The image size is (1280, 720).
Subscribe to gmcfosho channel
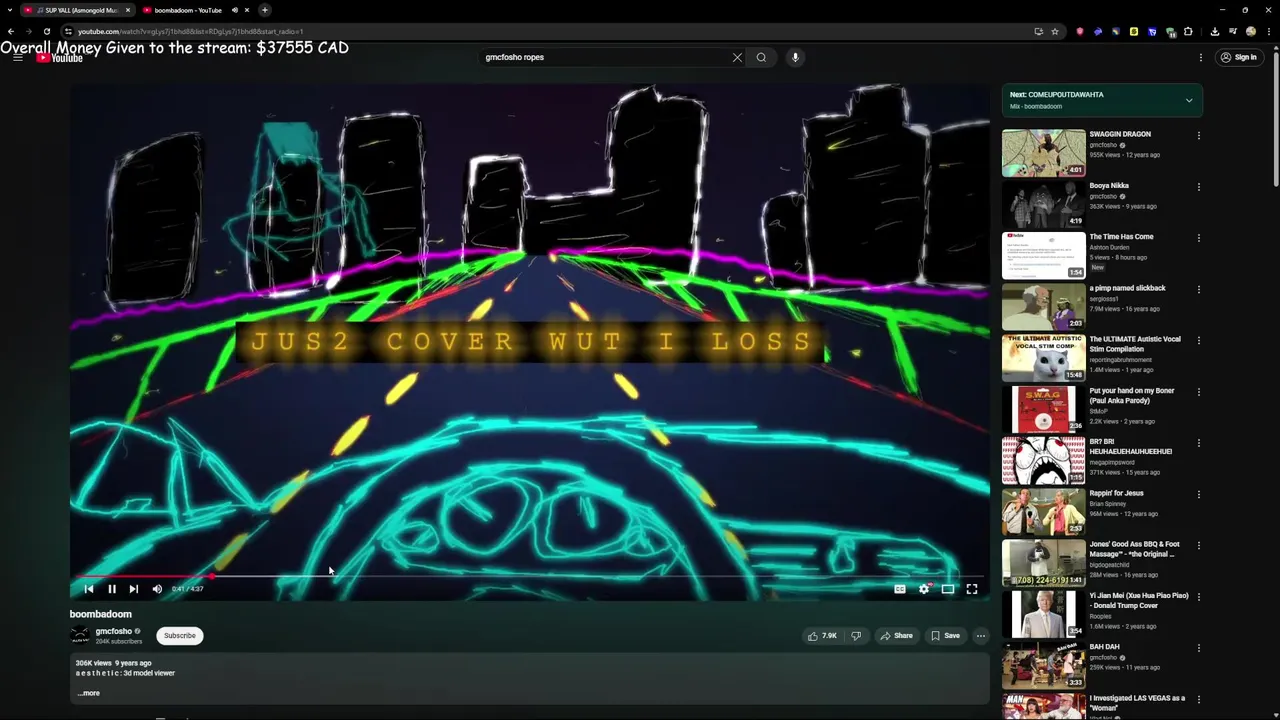180,636
